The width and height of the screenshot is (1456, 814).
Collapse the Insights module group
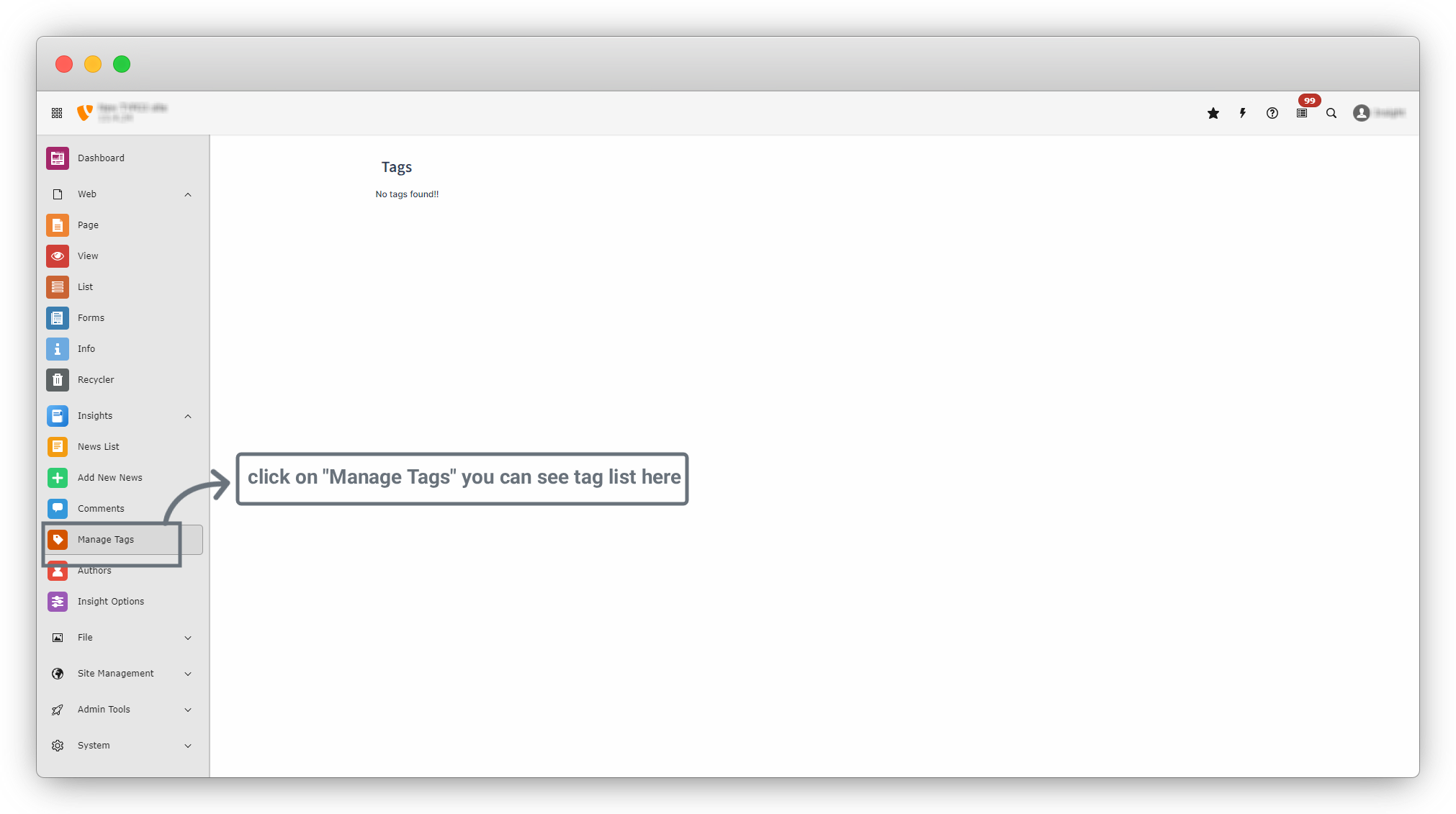[x=188, y=416]
